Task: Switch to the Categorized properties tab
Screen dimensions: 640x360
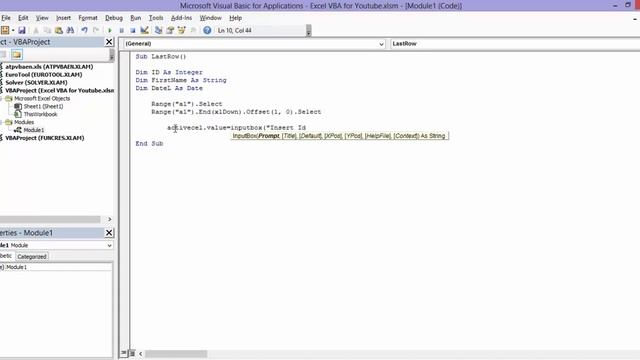Action: point(32,256)
